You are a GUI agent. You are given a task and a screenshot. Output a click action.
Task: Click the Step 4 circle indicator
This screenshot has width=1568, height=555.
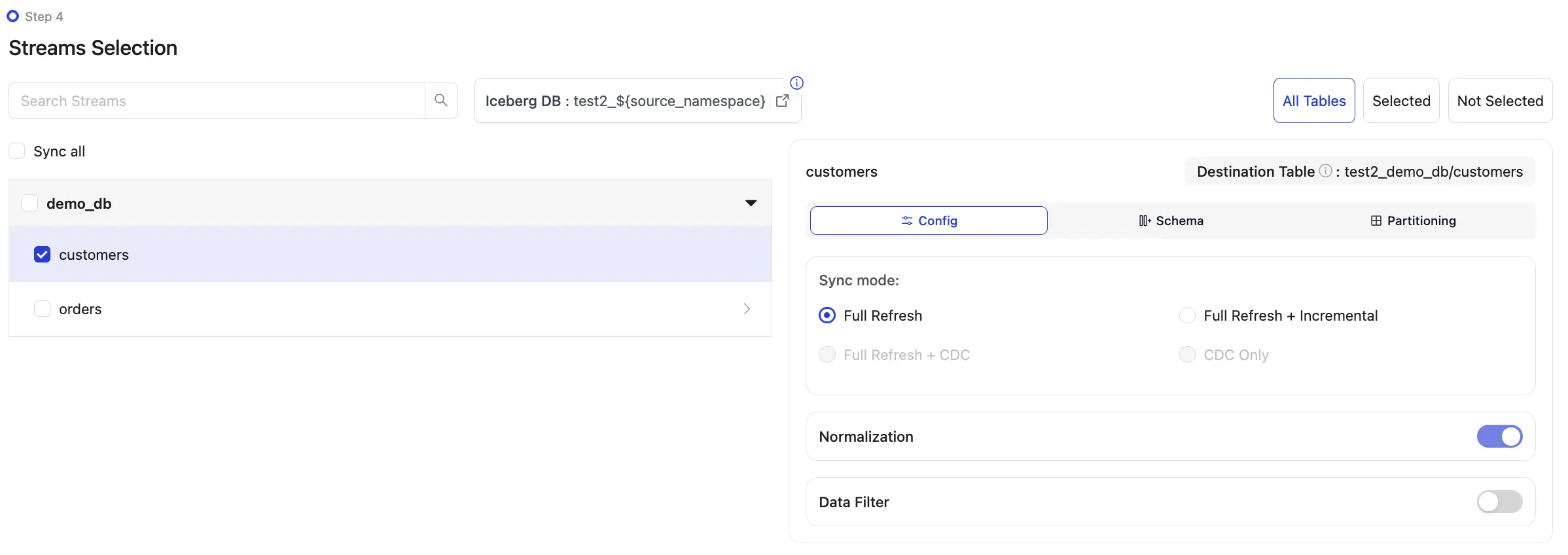12,16
